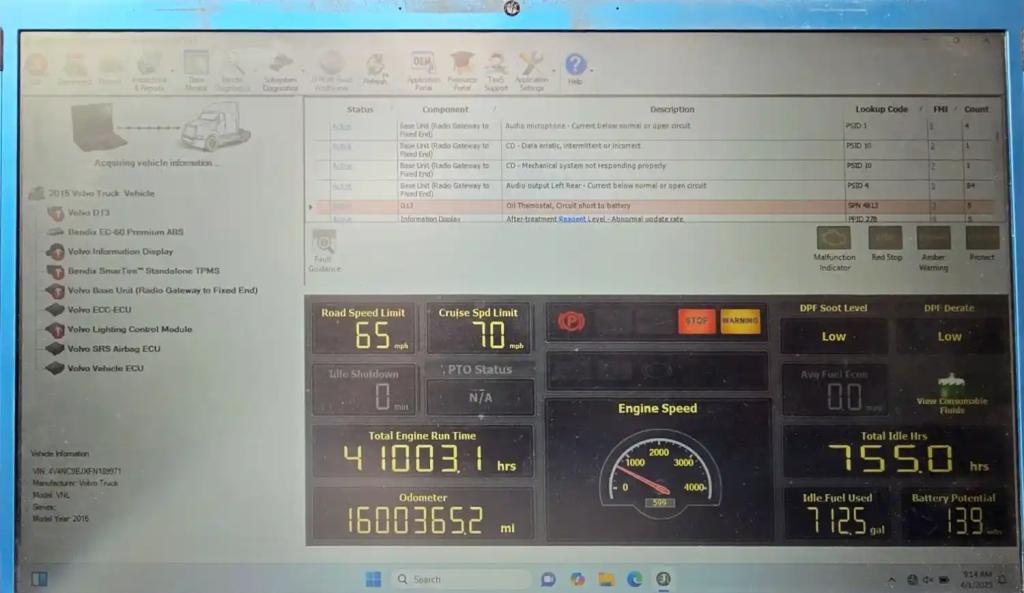Toggle the Malfunction Indicator lamp
The width and height of the screenshot is (1024, 593).
click(x=834, y=239)
